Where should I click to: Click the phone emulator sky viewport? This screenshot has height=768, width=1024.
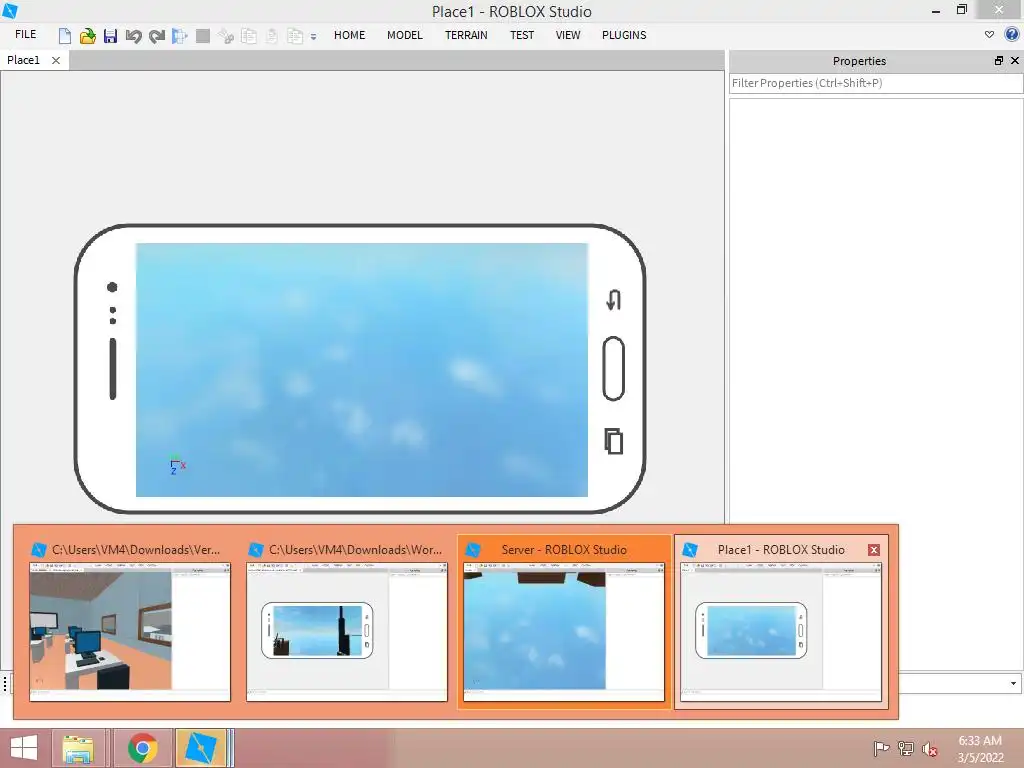(x=362, y=370)
